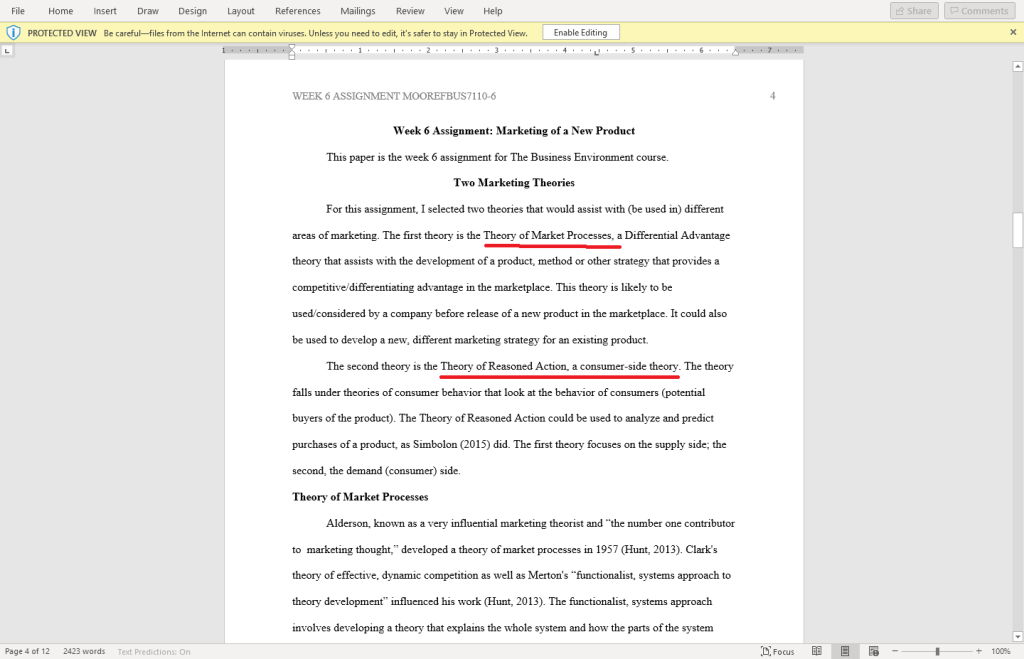This screenshot has width=1024, height=659.
Task: Open zoom dialog via 100% level
Action: pos(1001,651)
